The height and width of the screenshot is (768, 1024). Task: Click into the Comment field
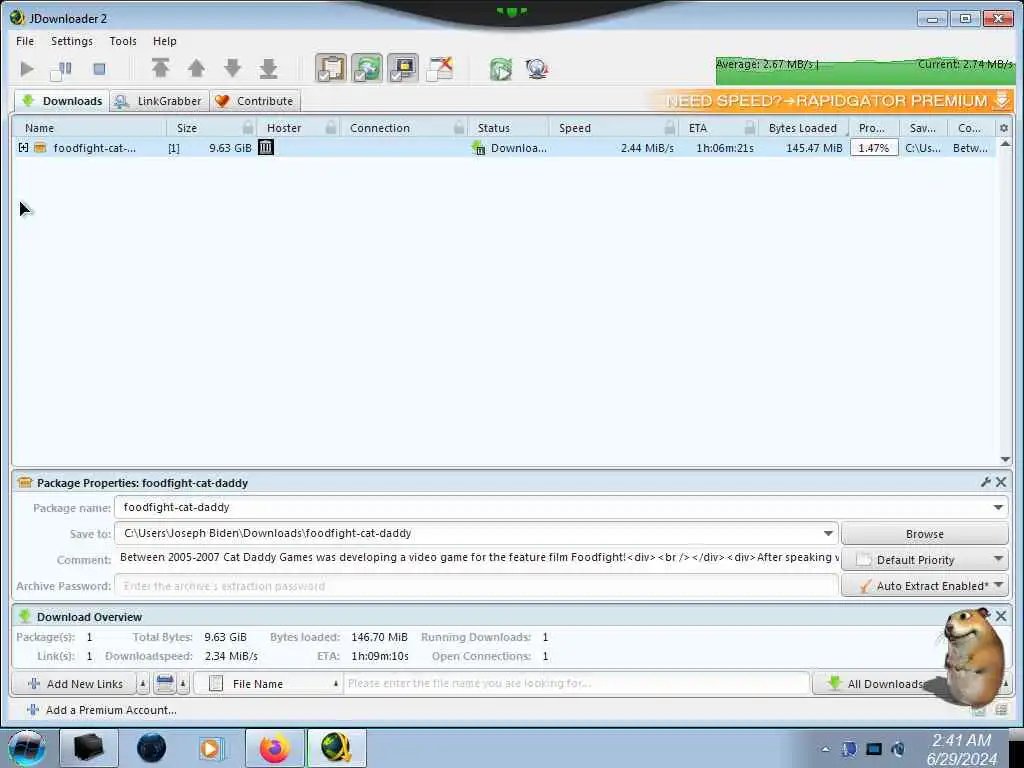coord(477,558)
